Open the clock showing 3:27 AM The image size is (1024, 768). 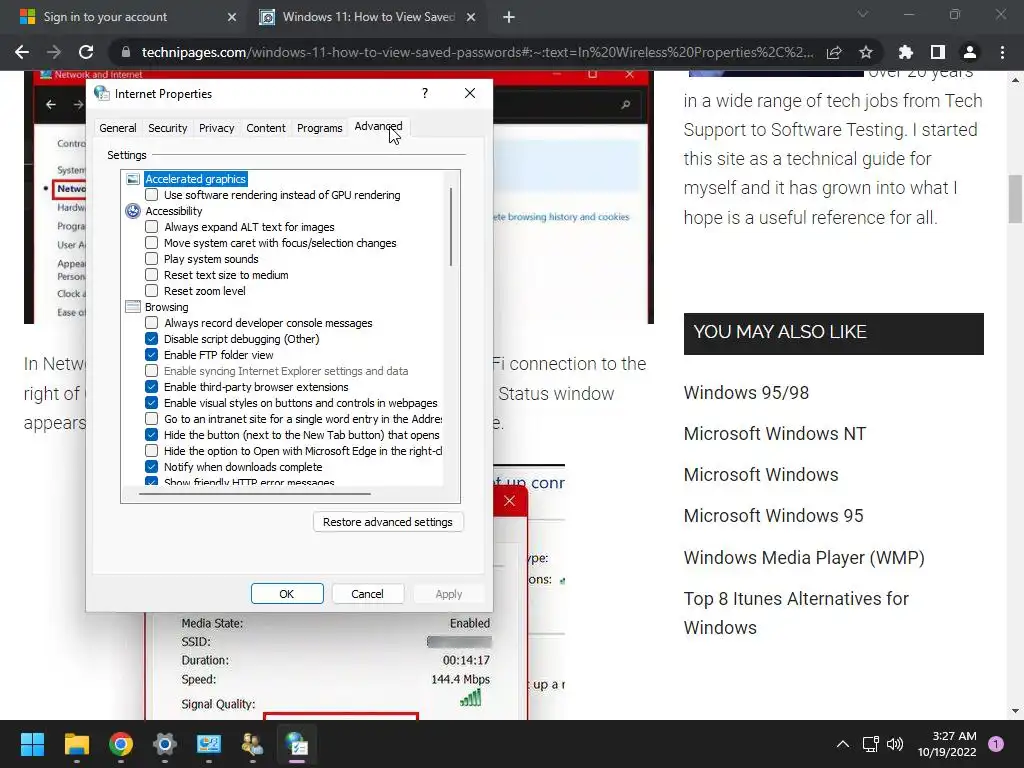947,744
